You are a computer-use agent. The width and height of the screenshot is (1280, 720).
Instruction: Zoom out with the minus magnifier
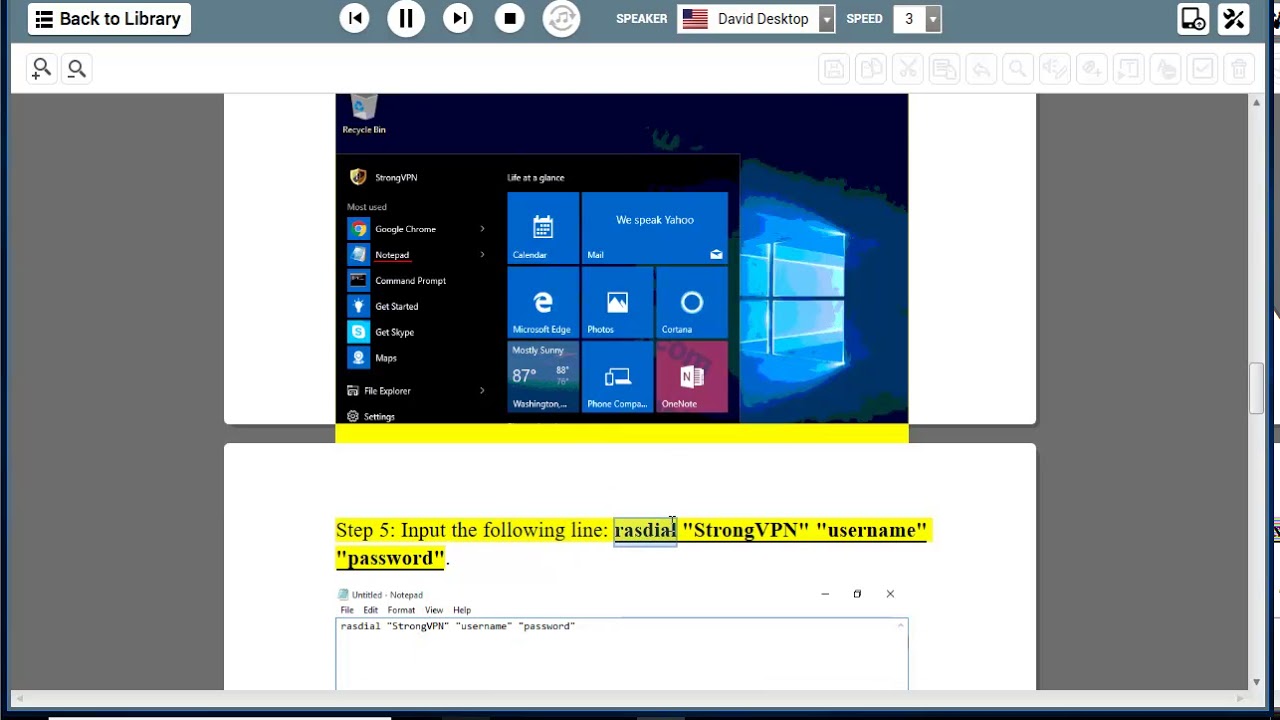76,69
